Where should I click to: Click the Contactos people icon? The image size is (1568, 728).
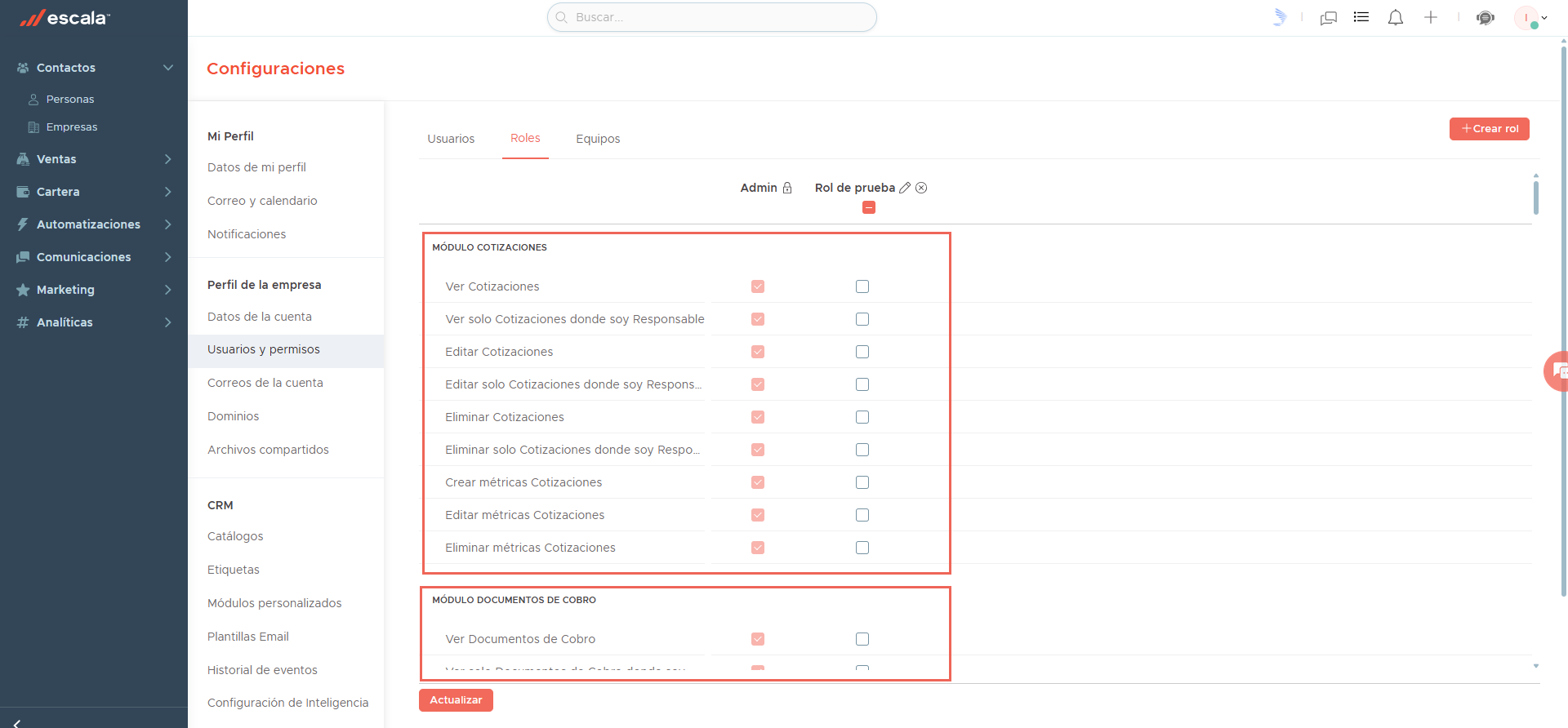(23, 68)
